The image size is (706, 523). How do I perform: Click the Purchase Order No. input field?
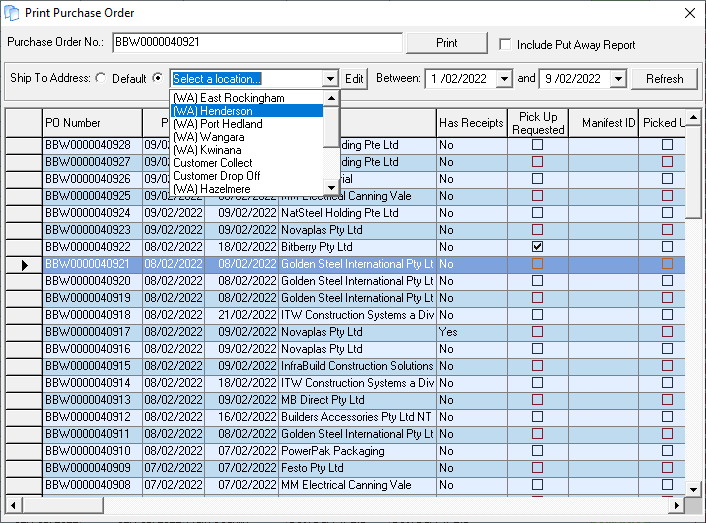[x=257, y=42]
